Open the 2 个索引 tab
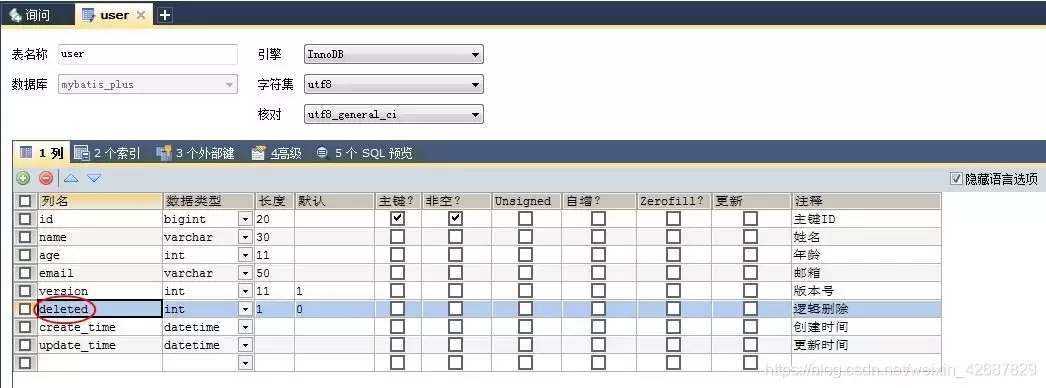Image resolution: width=1046 pixels, height=388 pixels. [x=107, y=153]
